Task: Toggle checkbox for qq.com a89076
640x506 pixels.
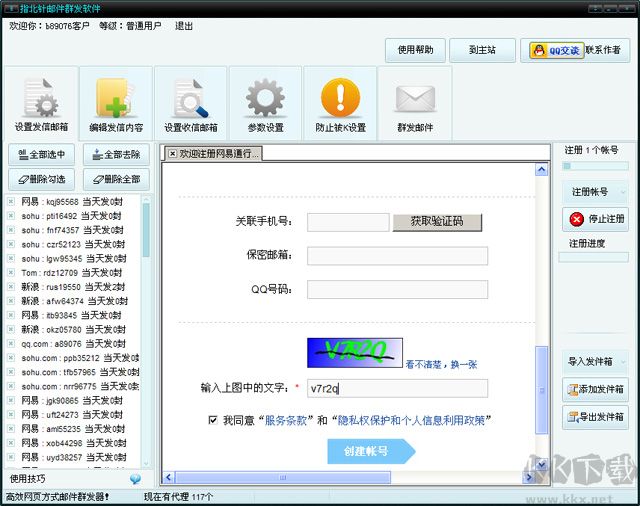Action: (11, 344)
